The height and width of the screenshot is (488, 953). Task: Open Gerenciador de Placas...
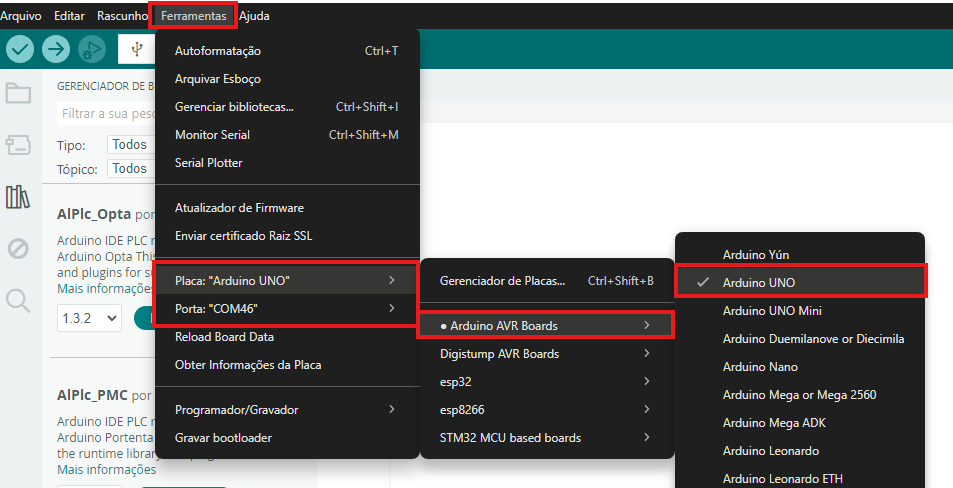pyautogui.click(x=547, y=281)
